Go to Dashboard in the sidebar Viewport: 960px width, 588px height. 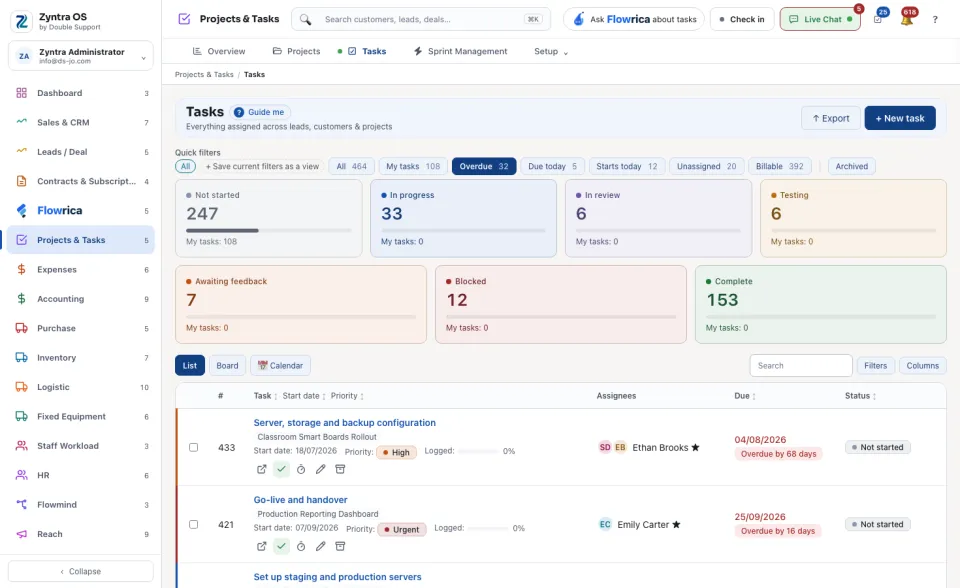81,93
